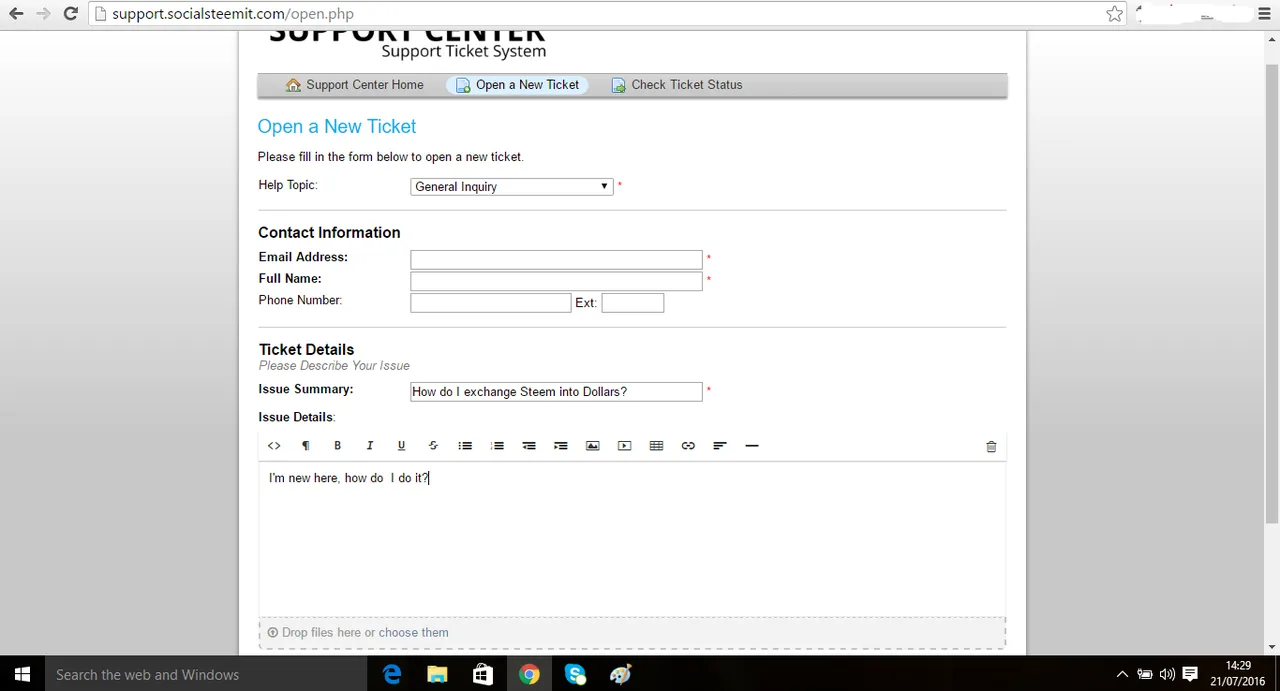
Task: Open Windows Store from the taskbar
Action: (483, 675)
